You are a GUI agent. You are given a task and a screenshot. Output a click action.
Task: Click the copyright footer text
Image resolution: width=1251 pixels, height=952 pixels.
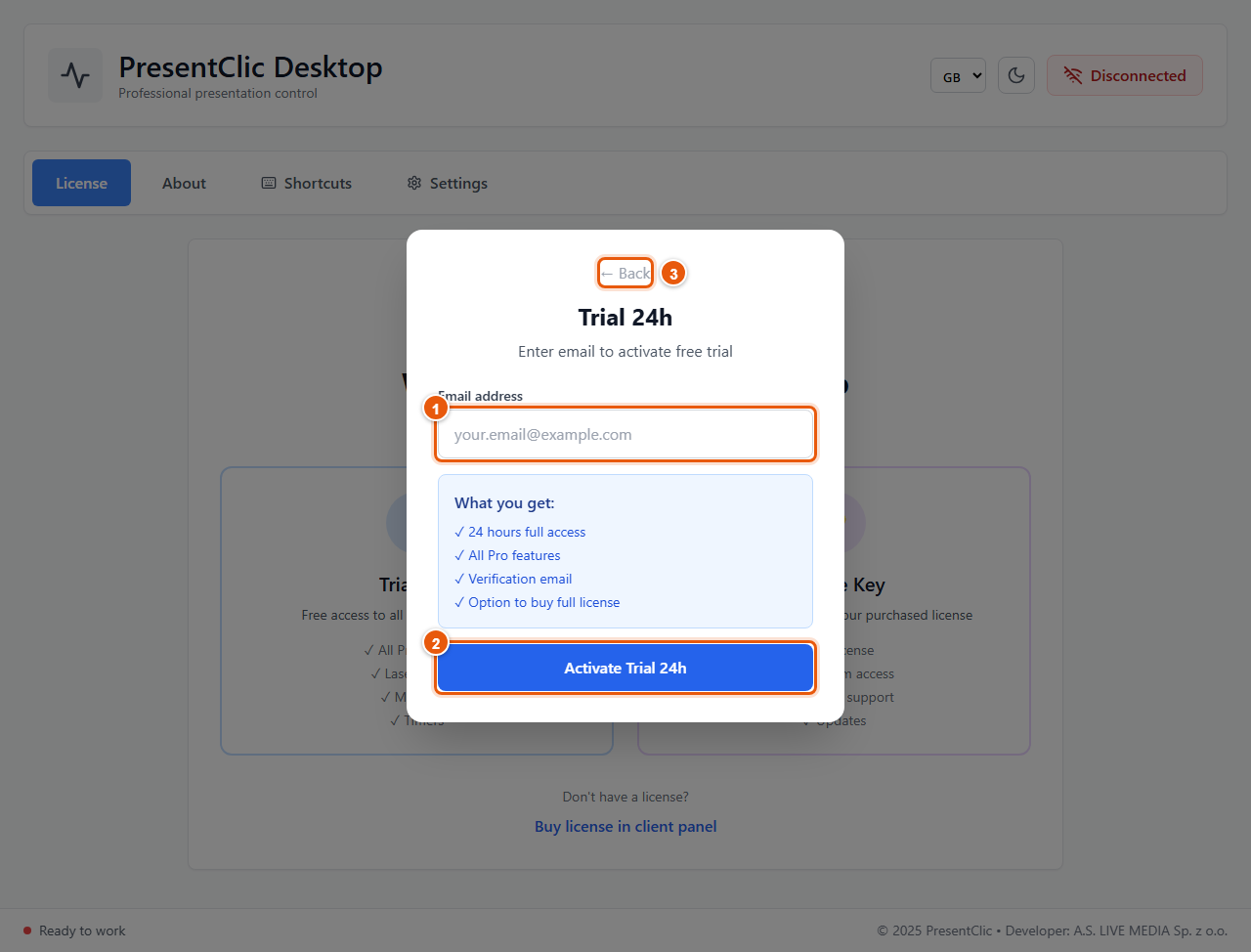1052,930
